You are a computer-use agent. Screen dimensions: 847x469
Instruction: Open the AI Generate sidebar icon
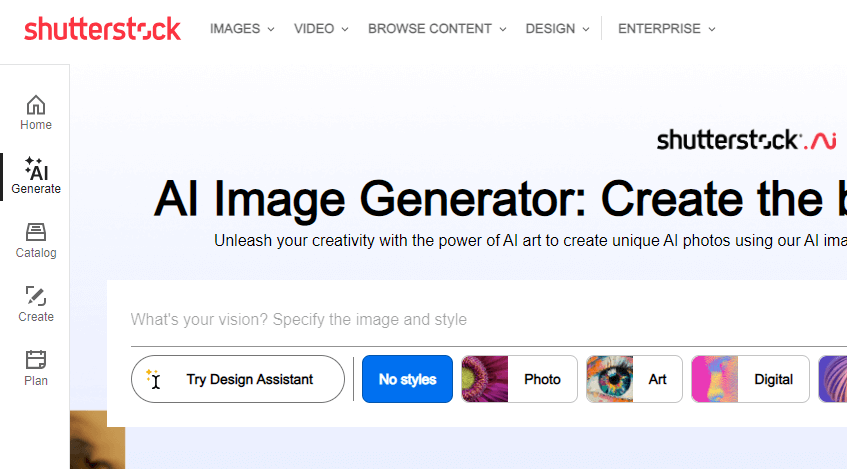(x=36, y=168)
